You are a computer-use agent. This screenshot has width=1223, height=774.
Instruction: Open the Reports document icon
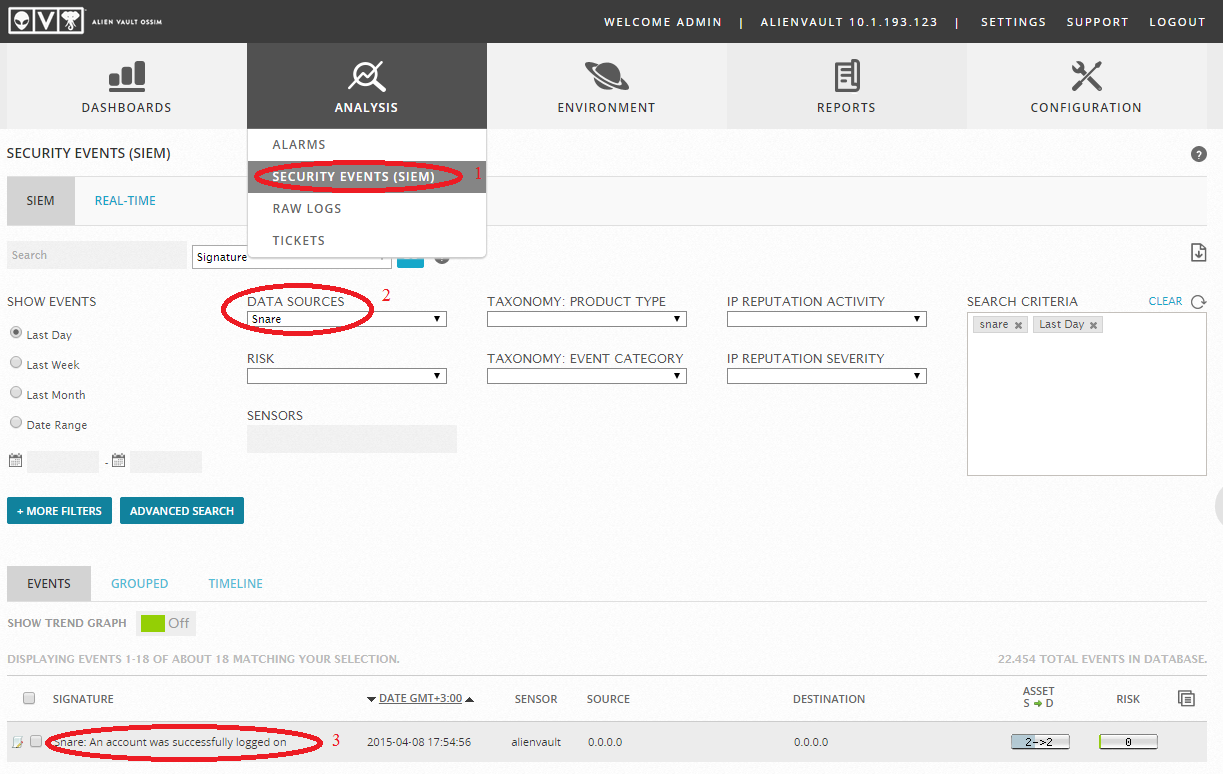tap(847, 75)
